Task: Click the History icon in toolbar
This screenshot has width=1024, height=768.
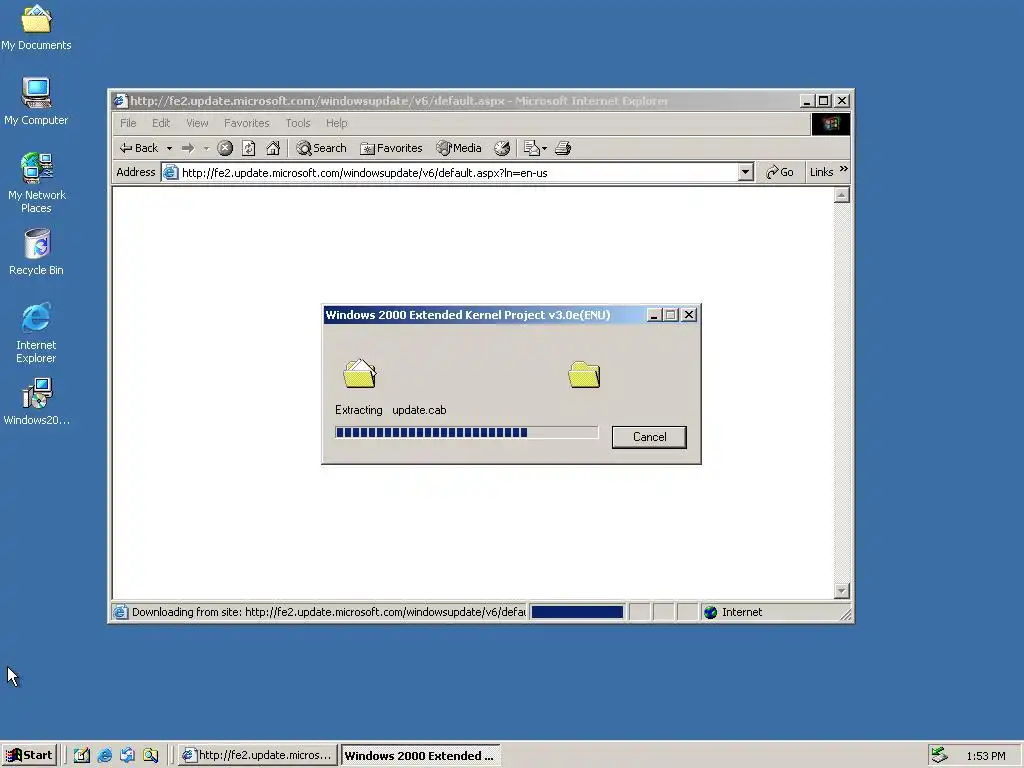Action: [502, 148]
